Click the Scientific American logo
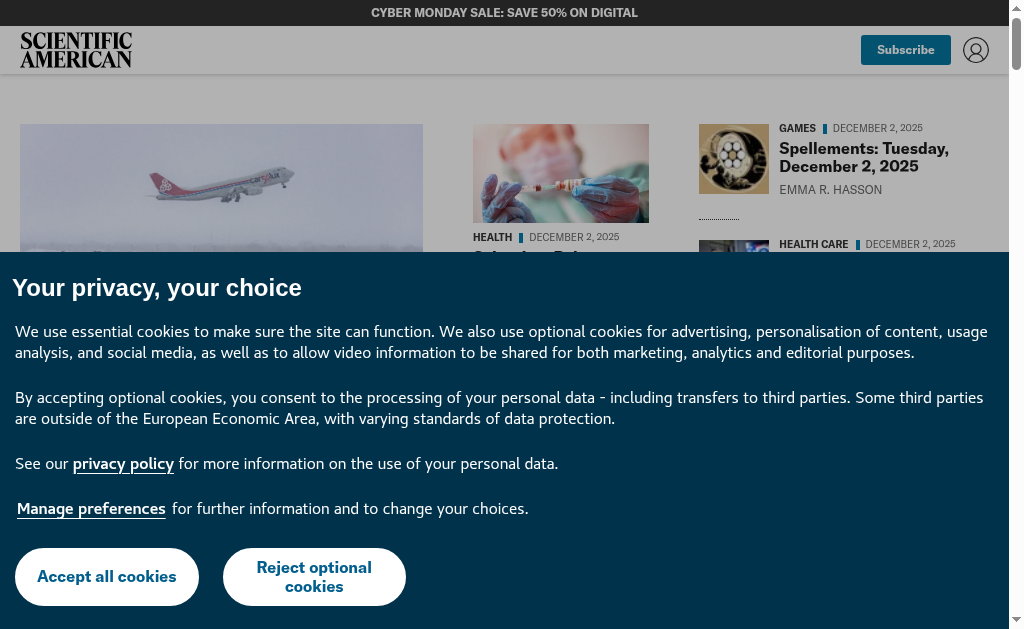1024x629 pixels. (76, 50)
